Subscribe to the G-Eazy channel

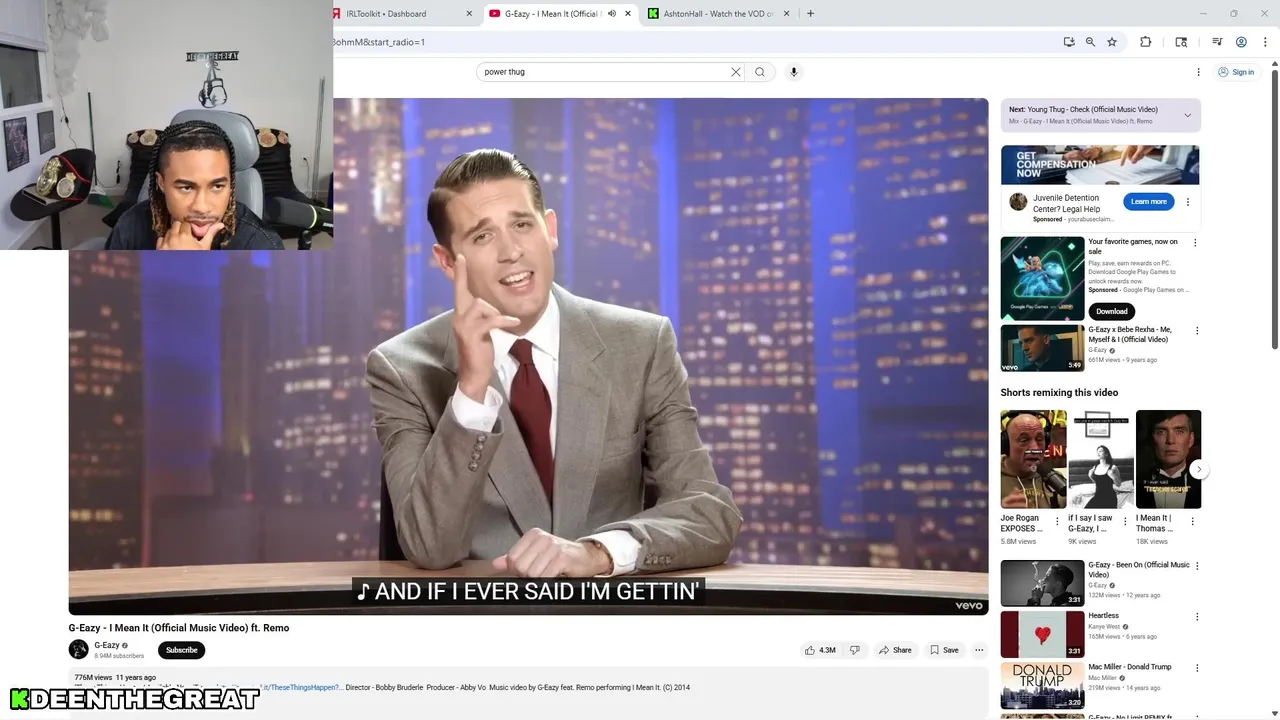[182, 650]
